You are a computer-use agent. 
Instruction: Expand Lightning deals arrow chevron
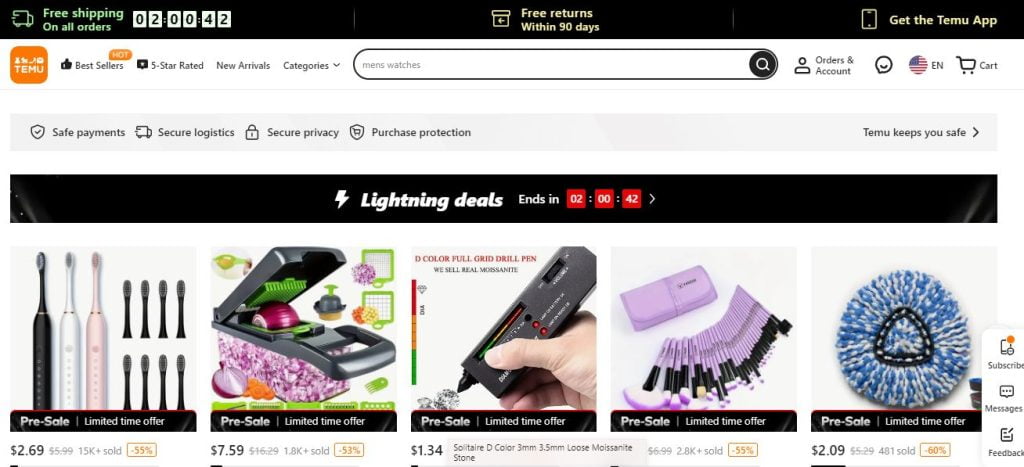pyautogui.click(x=652, y=199)
